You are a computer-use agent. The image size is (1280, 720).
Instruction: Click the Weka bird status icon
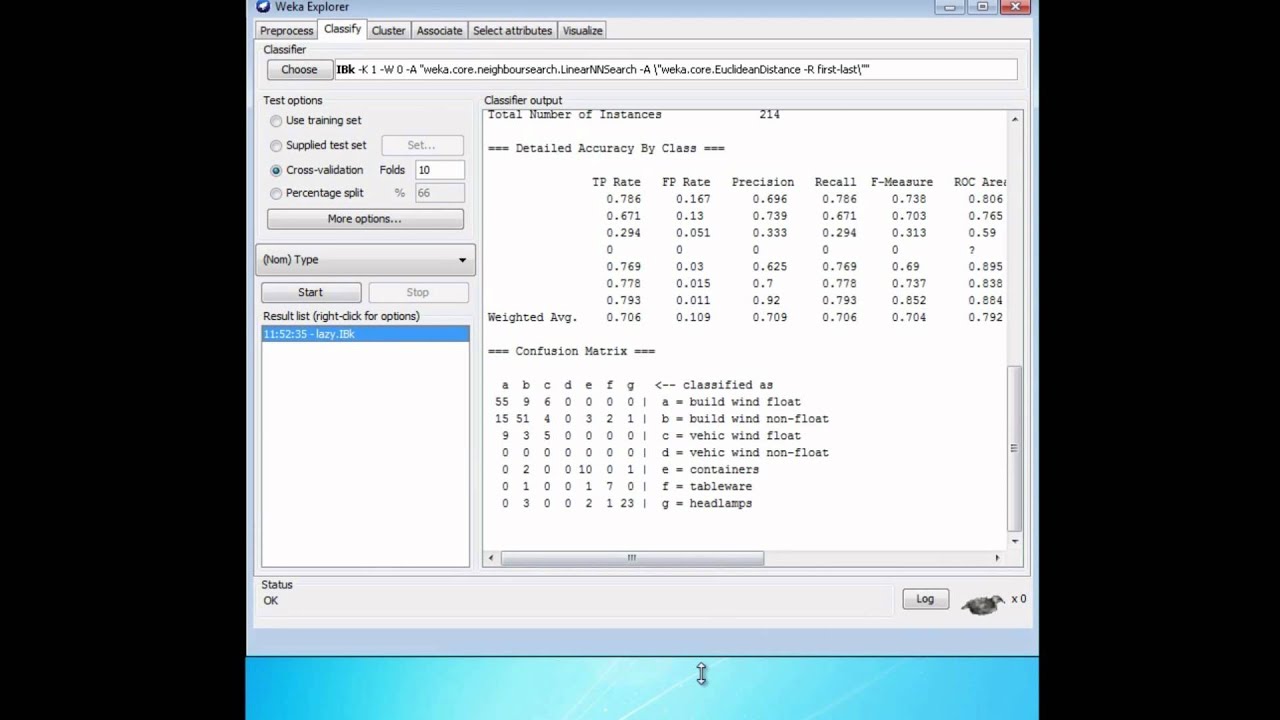pyautogui.click(x=983, y=603)
